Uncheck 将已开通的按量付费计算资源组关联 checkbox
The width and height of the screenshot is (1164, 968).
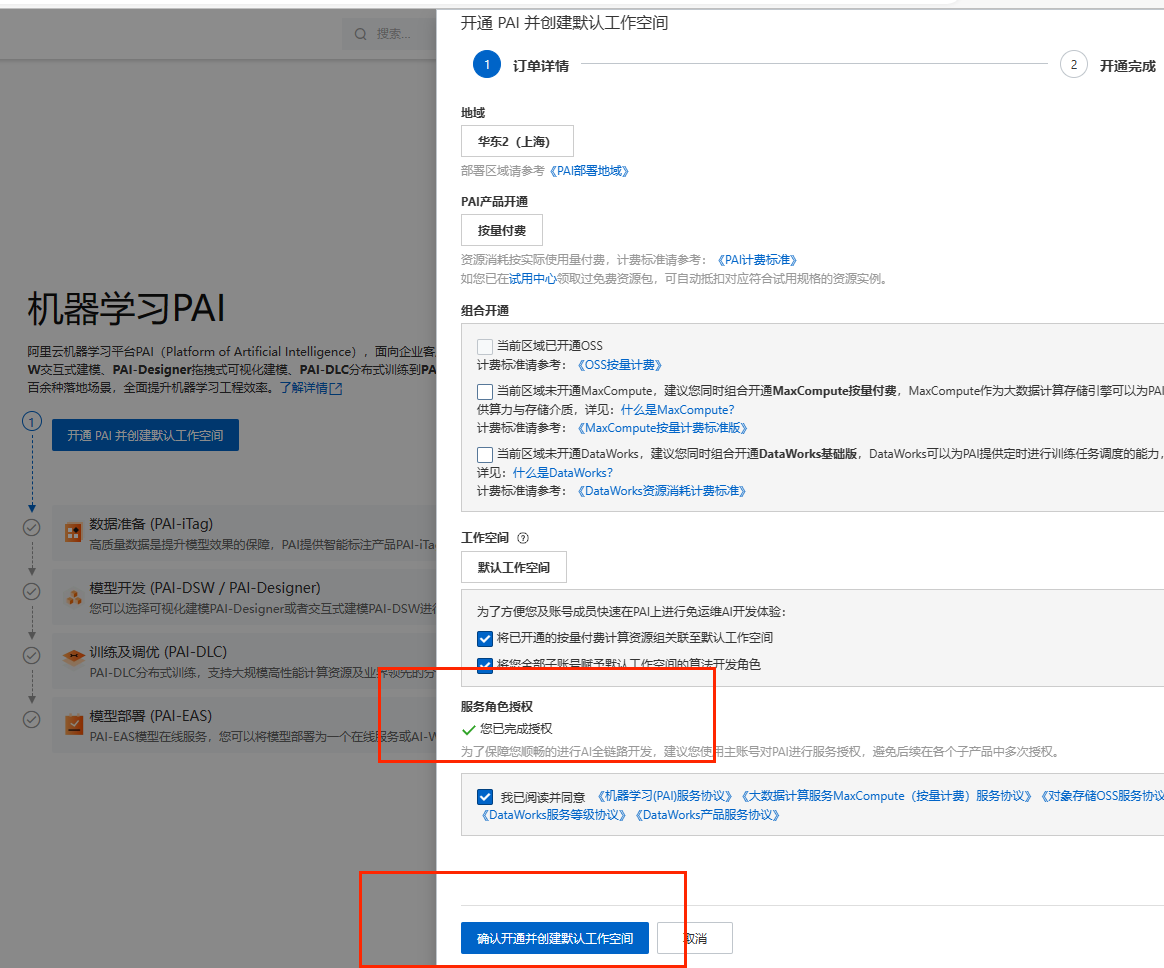485,638
